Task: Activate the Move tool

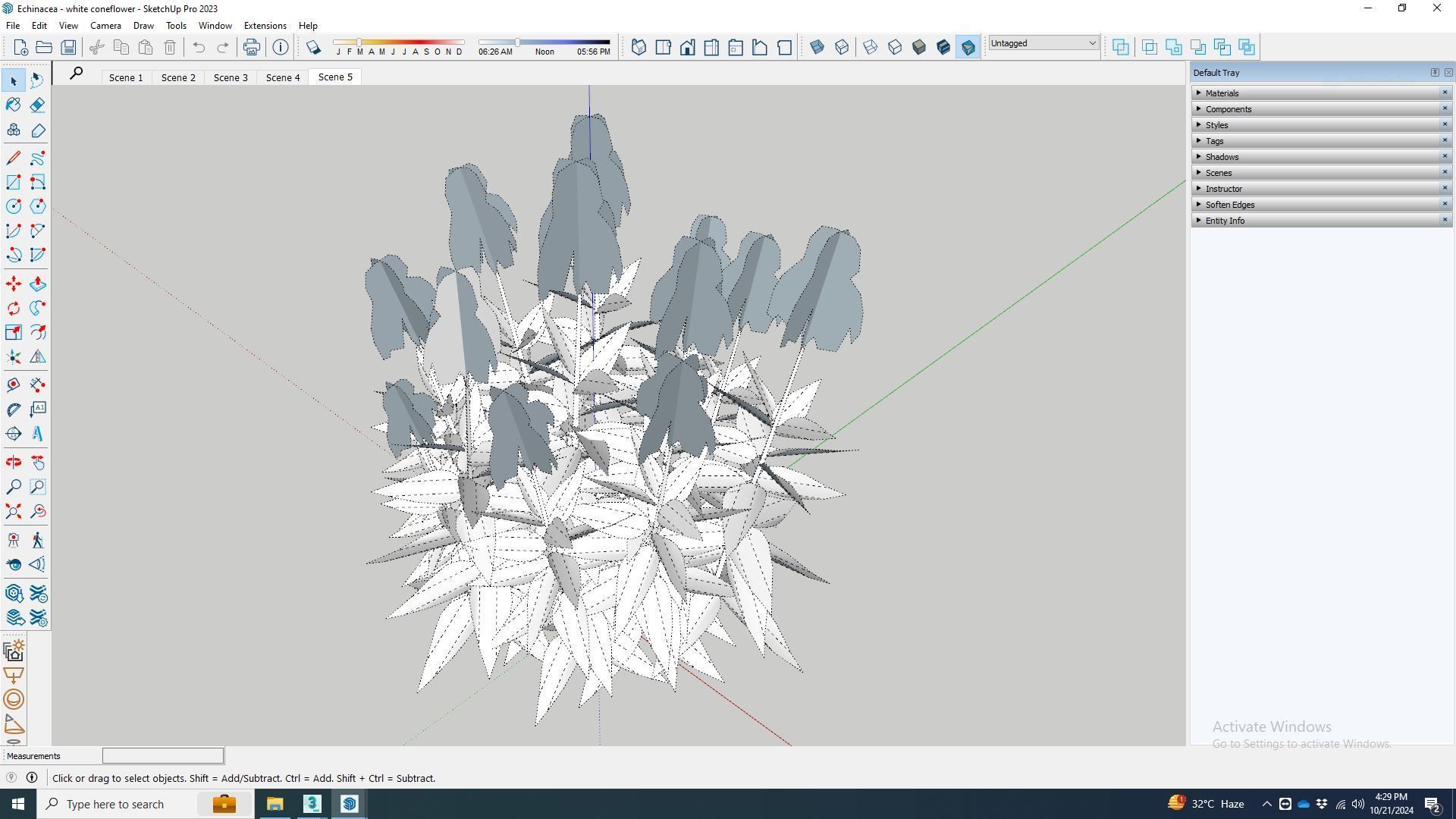Action: 14,284
